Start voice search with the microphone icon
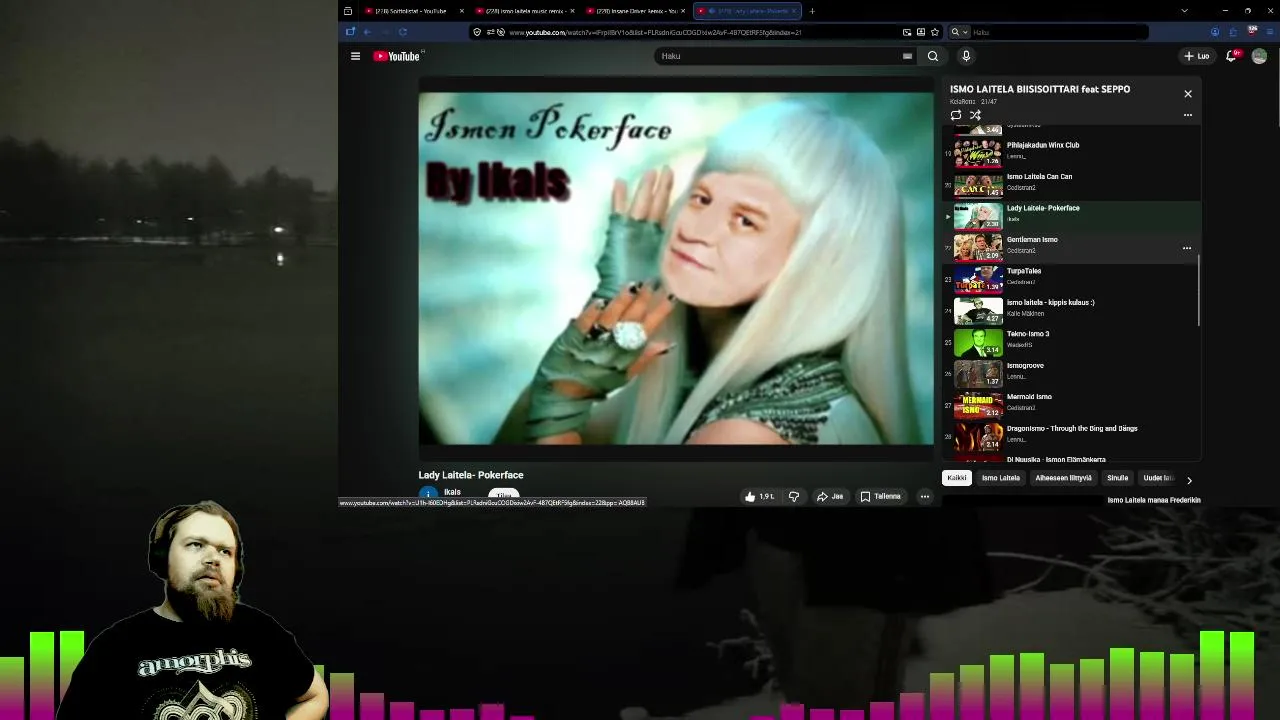The width and height of the screenshot is (1280, 720). tap(965, 56)
